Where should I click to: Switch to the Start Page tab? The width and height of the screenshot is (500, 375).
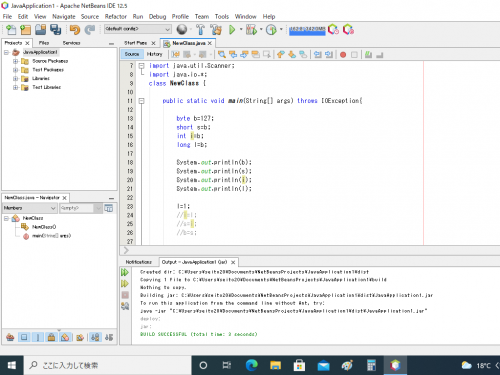136,43
